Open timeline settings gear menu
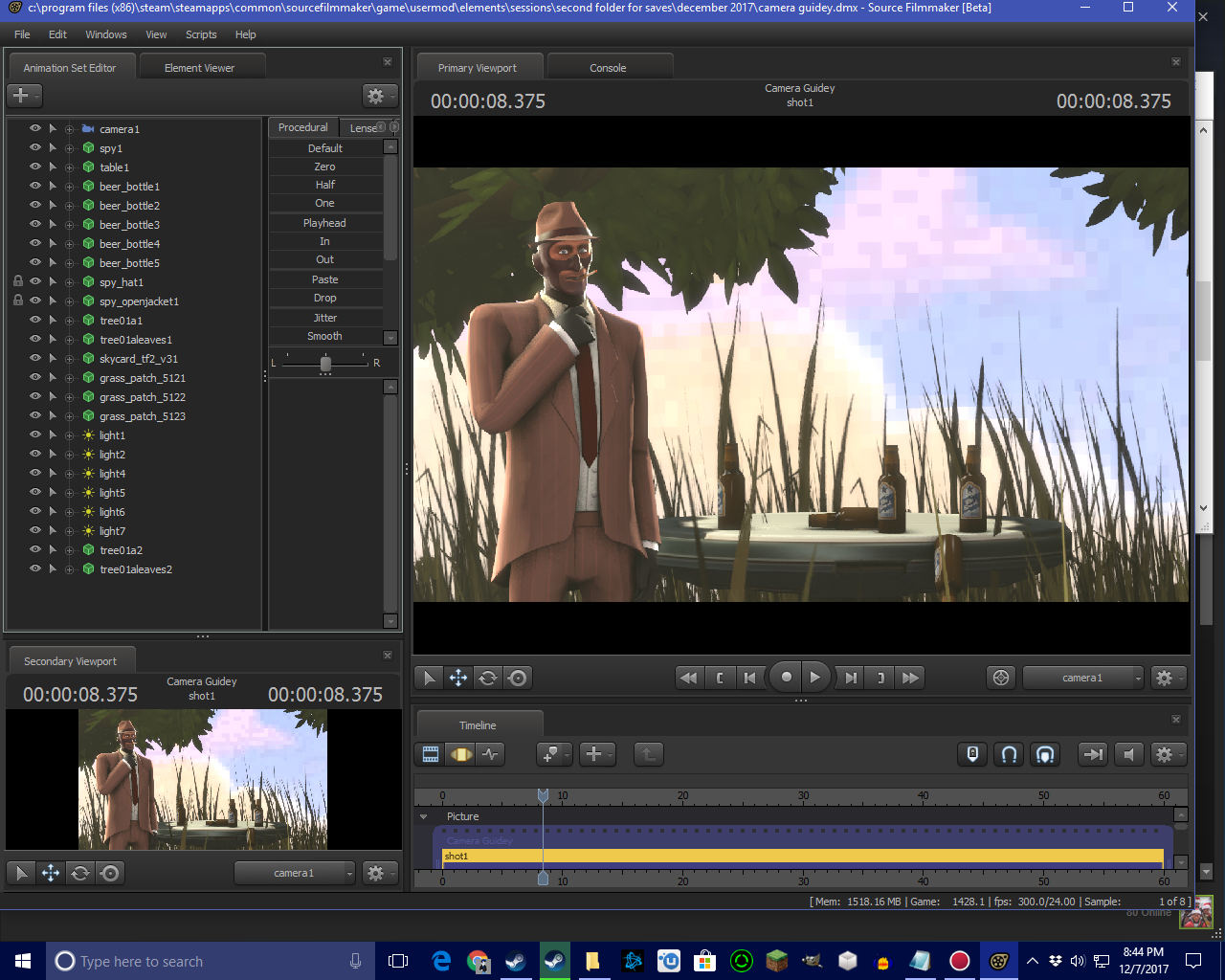The height and width of the screenshot is (980, 1225). [x=1165, y=754]
